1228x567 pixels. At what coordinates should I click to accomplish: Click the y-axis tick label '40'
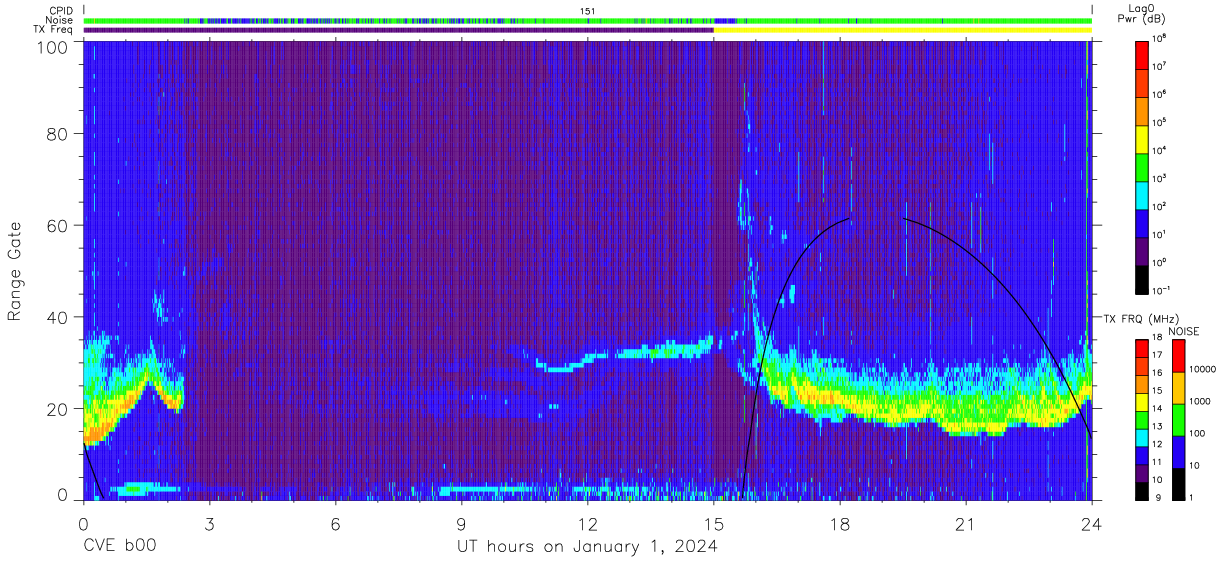point(57,317)
